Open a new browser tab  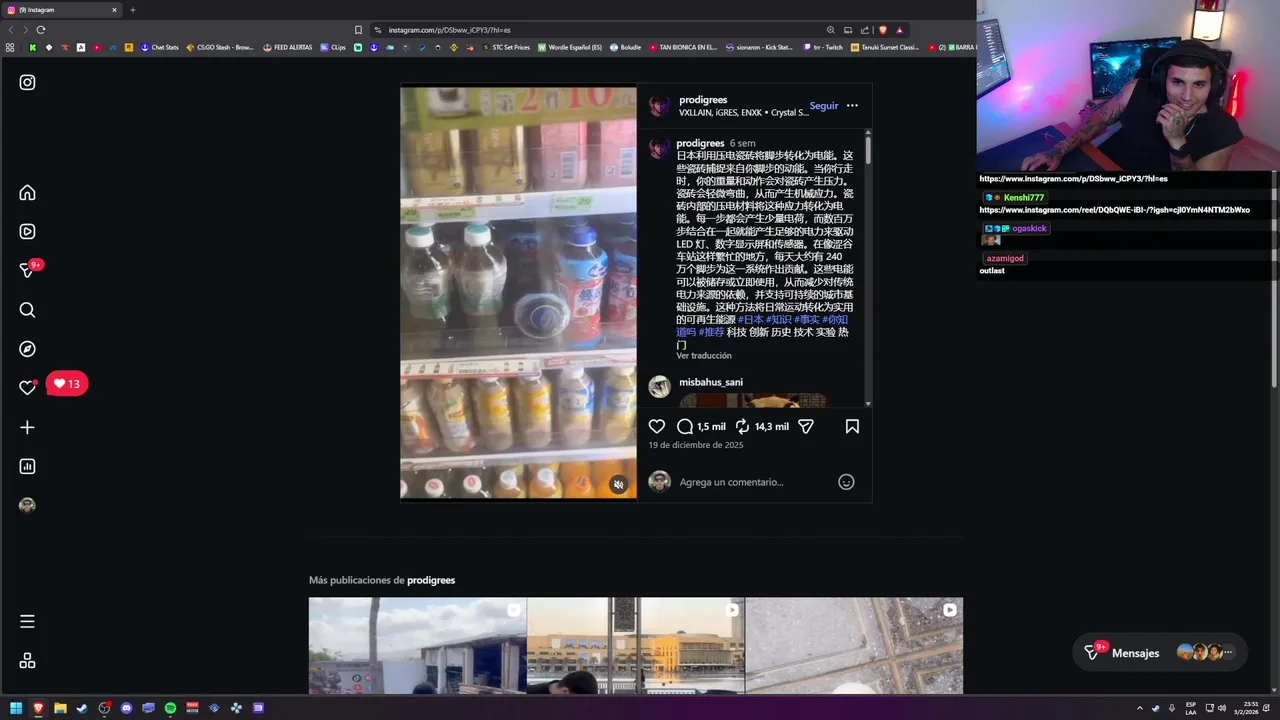pyautogui.click(x=132, y=10)
